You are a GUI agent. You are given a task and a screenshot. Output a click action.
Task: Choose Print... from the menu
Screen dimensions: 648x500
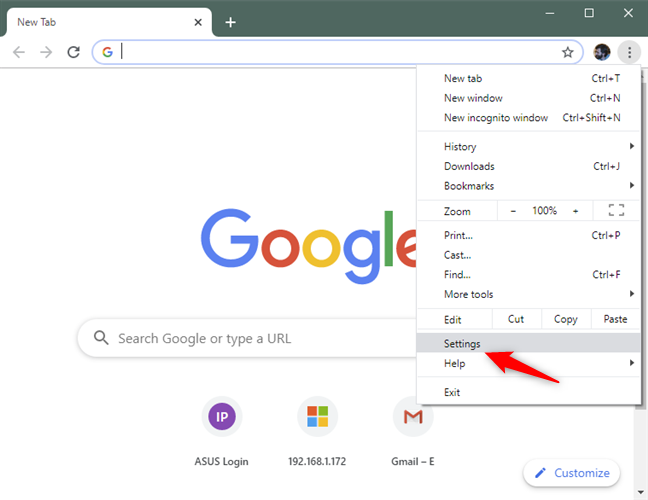point(529,235)
